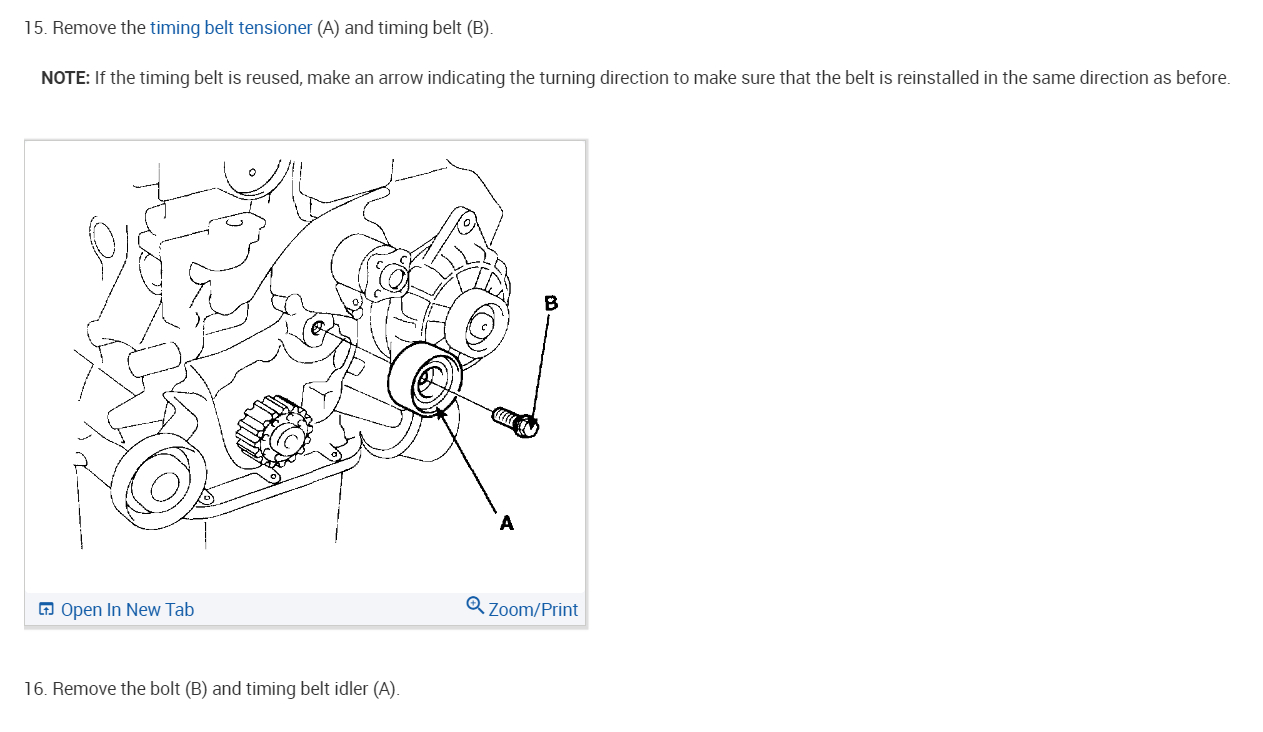Click the magnifier icon beside Zoom/Print
Screen dimensions: 1263x732
475,605
